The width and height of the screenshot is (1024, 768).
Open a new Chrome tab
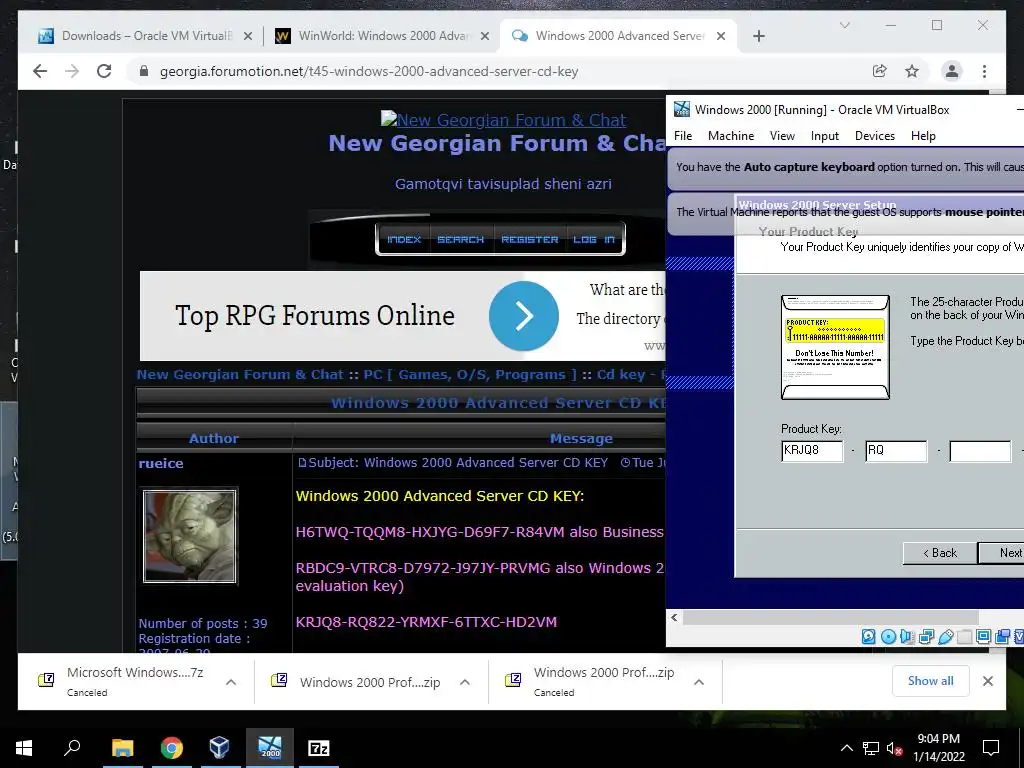point(758,36)
